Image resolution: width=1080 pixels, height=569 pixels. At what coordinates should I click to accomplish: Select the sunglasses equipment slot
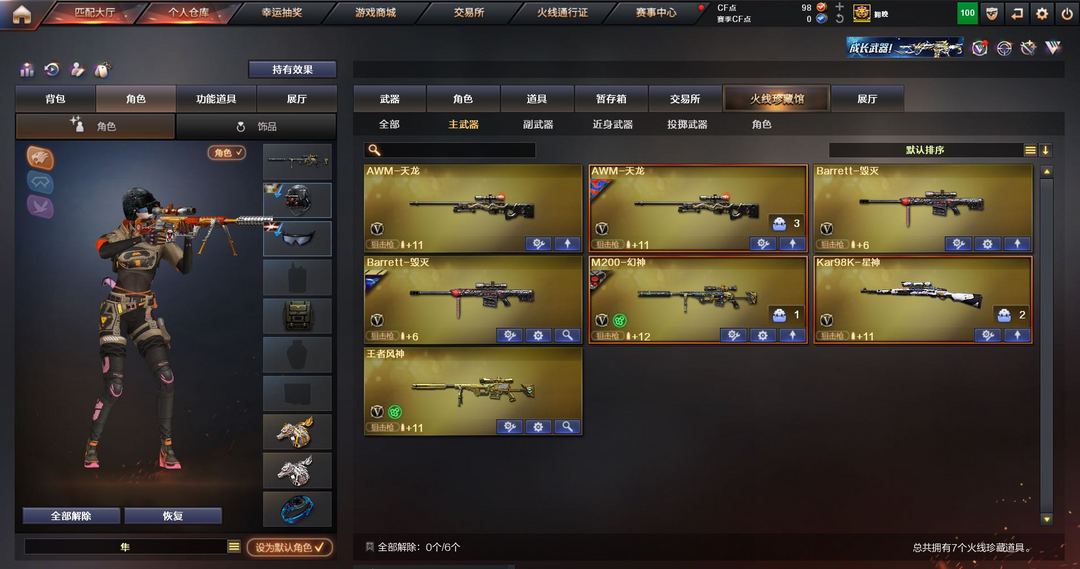pyautogui.click(x=298, y=238)
